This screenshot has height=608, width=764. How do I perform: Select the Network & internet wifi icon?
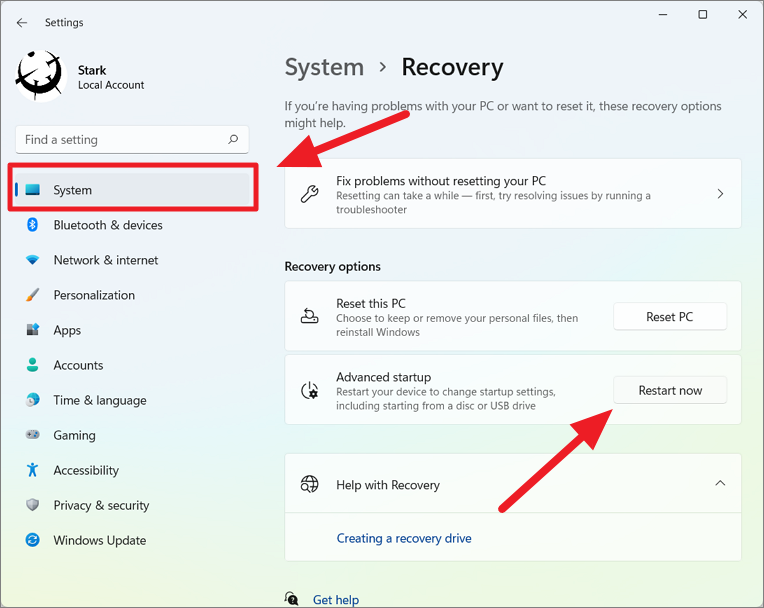click(x=33, y=260)
